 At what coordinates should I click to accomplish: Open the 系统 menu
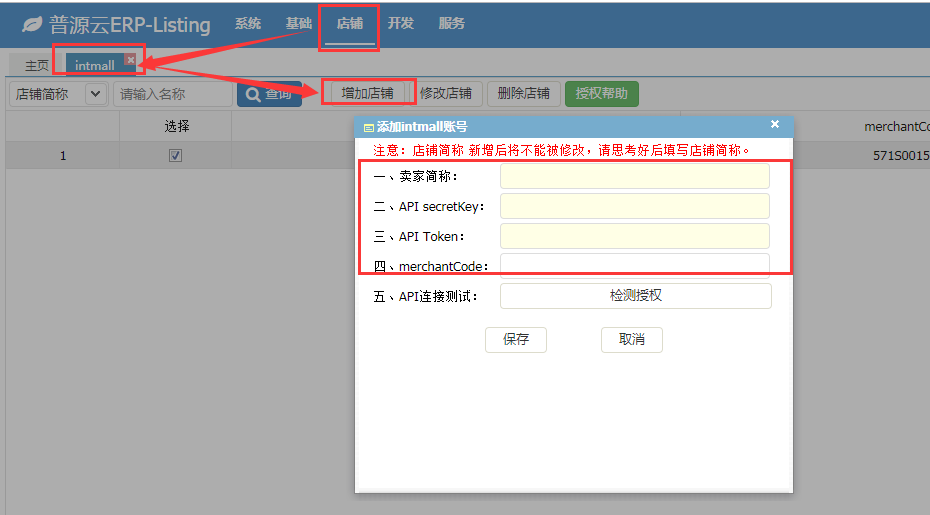[248, 23]
